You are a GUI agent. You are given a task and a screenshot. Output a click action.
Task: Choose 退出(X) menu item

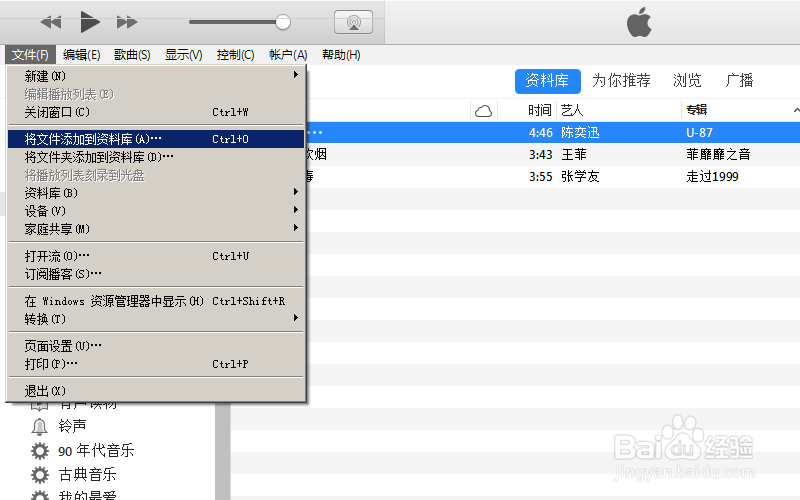tap(156, 391)
